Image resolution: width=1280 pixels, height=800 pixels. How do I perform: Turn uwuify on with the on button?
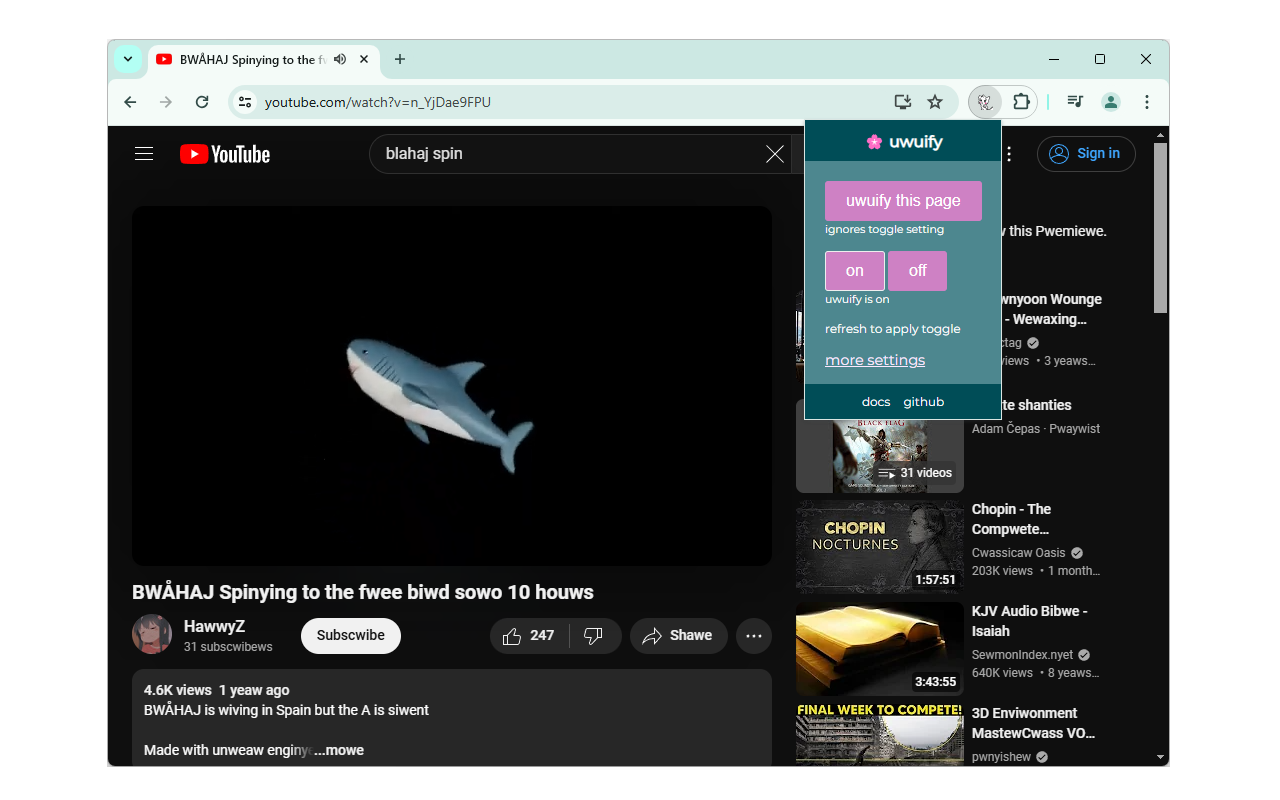tap(854, 271)
